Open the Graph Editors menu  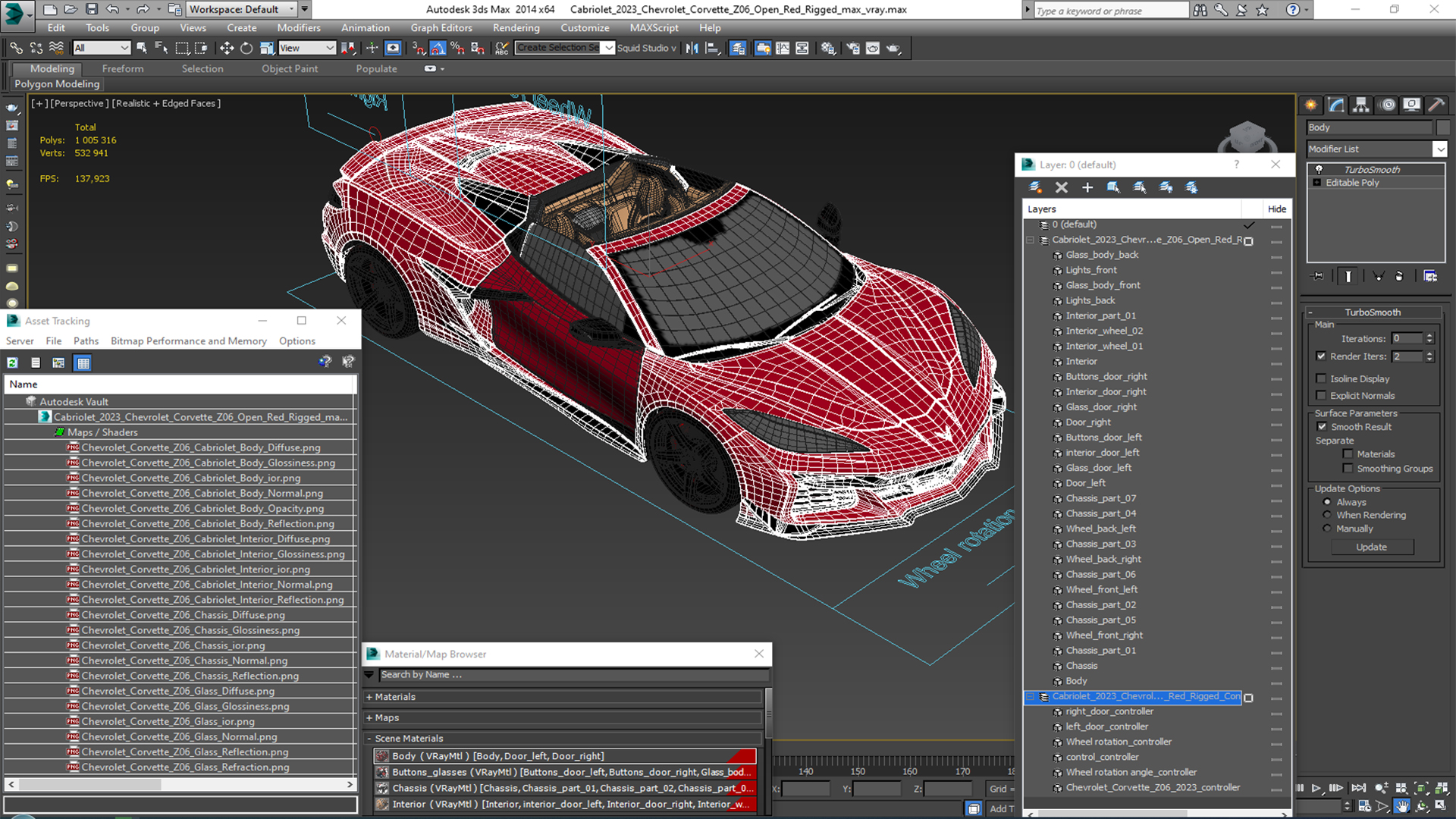441,28
